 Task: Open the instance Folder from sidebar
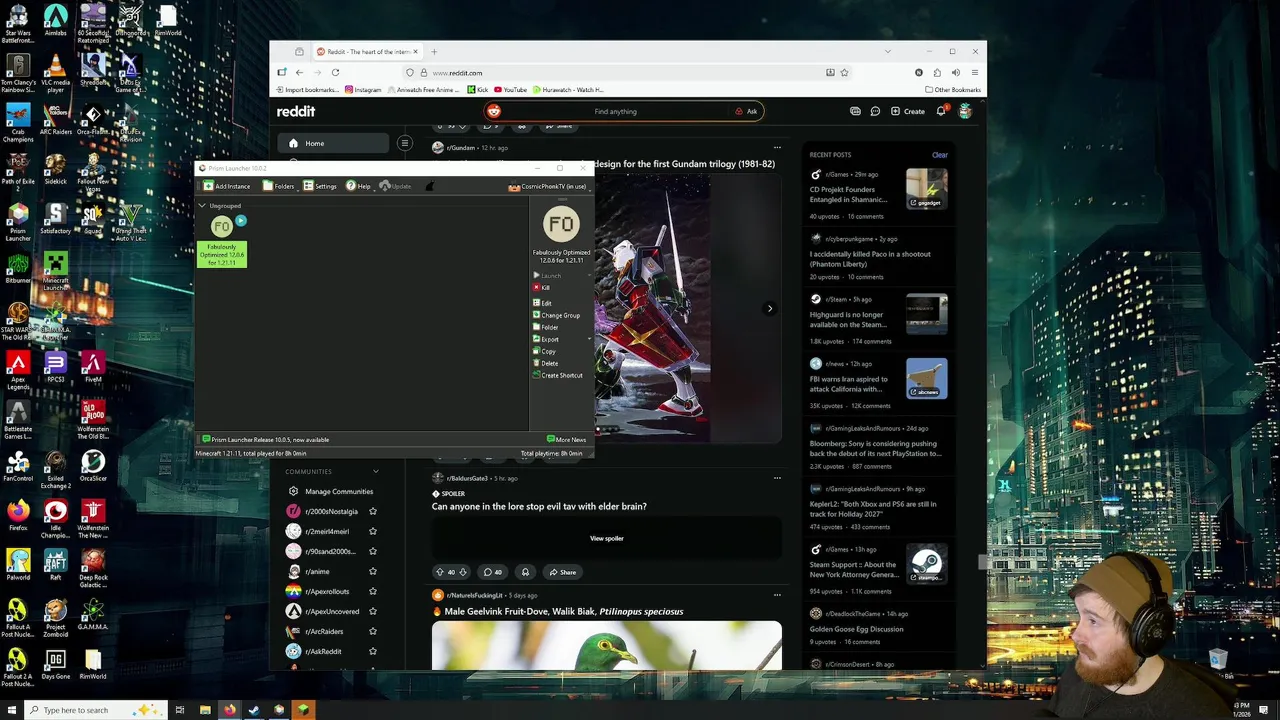[x=546, y=327]
